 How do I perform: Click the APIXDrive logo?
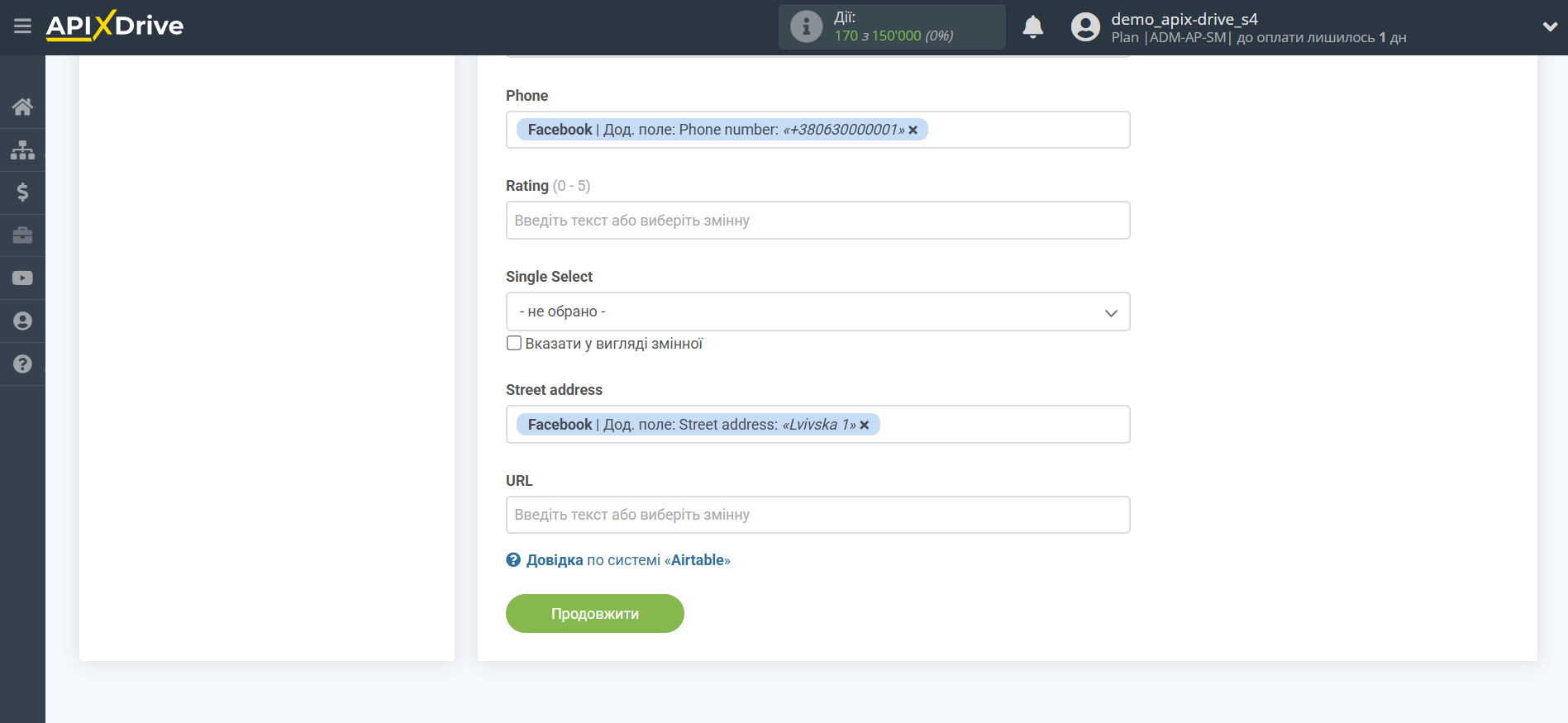click(x=115, y=26)
